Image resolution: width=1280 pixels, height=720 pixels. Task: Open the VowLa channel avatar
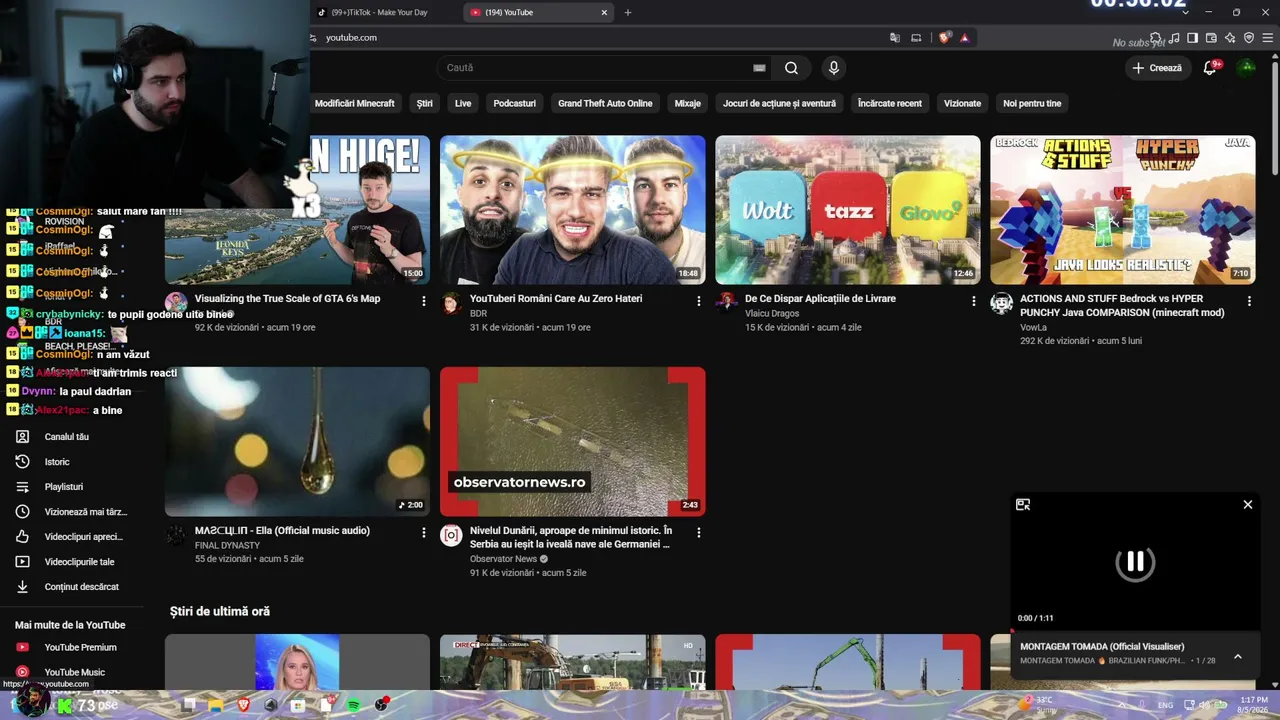[1001, 304]
